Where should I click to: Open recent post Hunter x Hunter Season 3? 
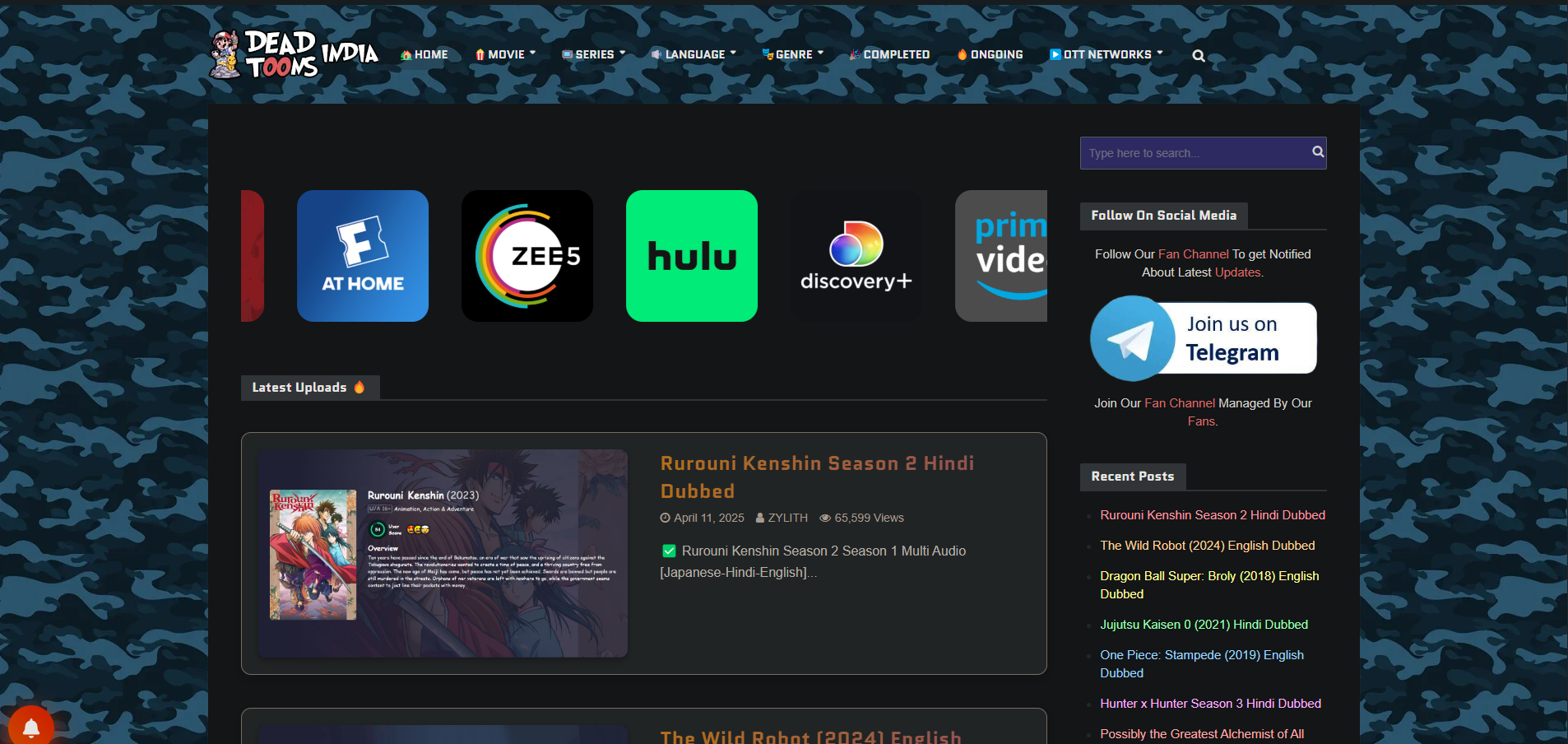[1211, 704]
